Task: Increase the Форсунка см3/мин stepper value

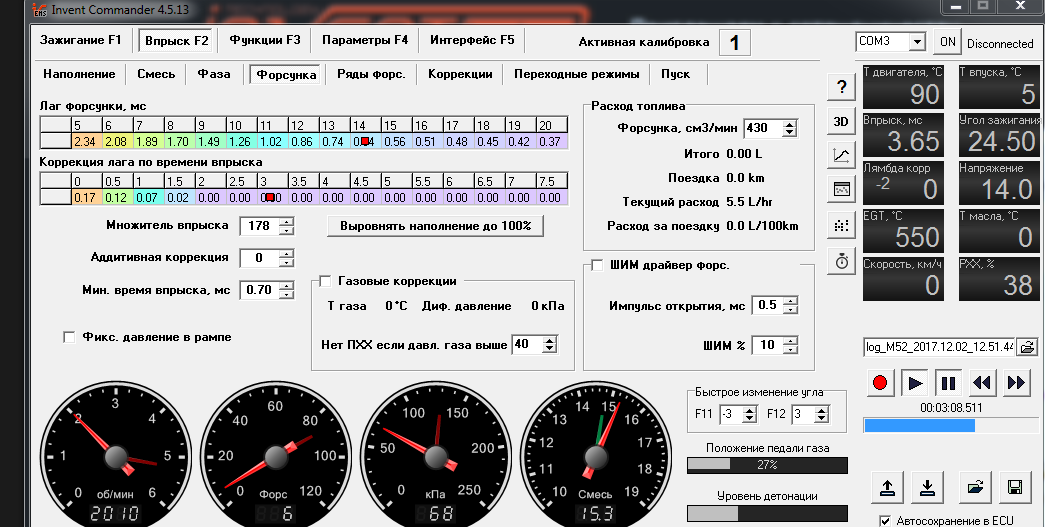Action: point(790,124)
